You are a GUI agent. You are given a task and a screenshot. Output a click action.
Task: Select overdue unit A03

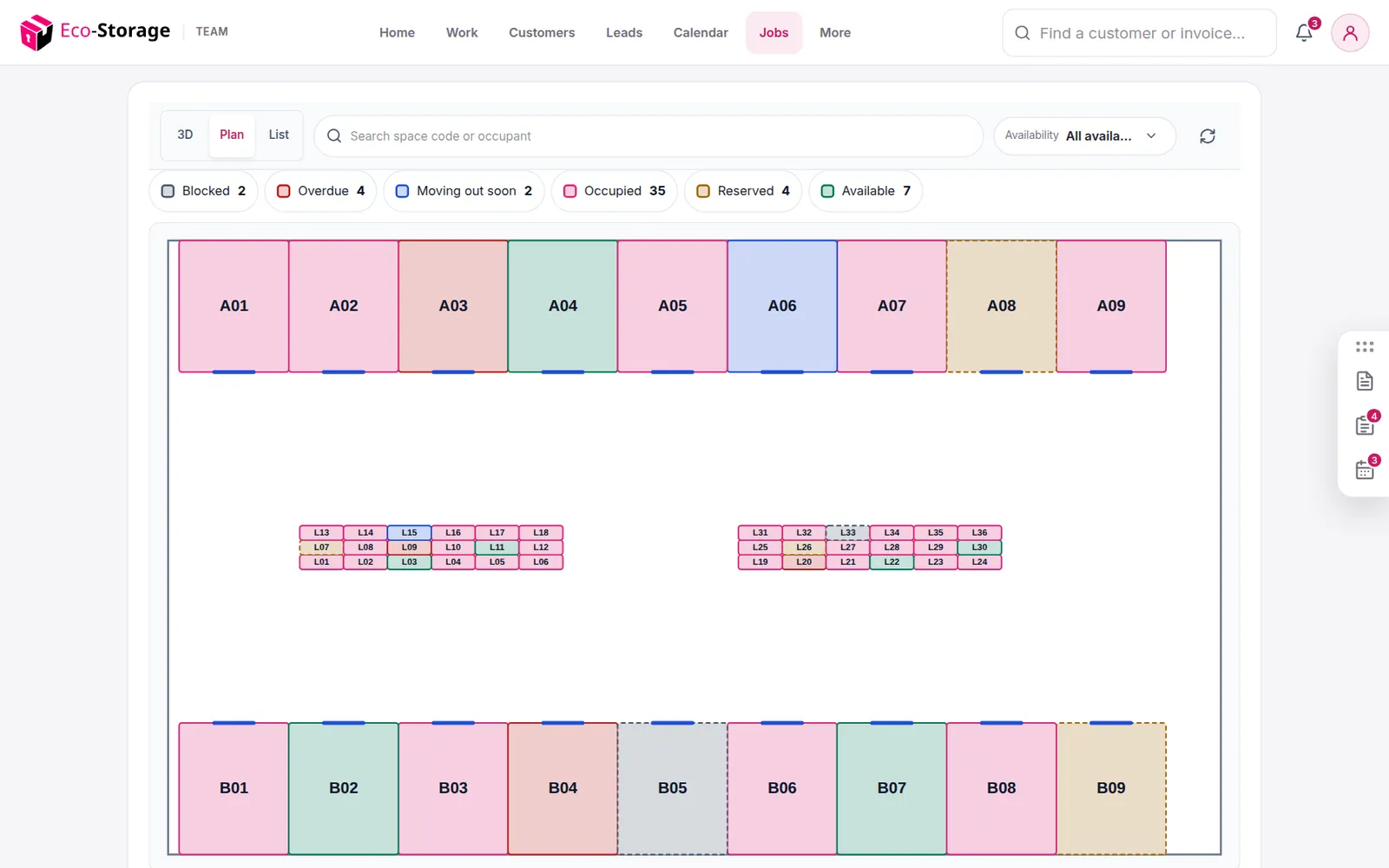(x=453, y=306)
